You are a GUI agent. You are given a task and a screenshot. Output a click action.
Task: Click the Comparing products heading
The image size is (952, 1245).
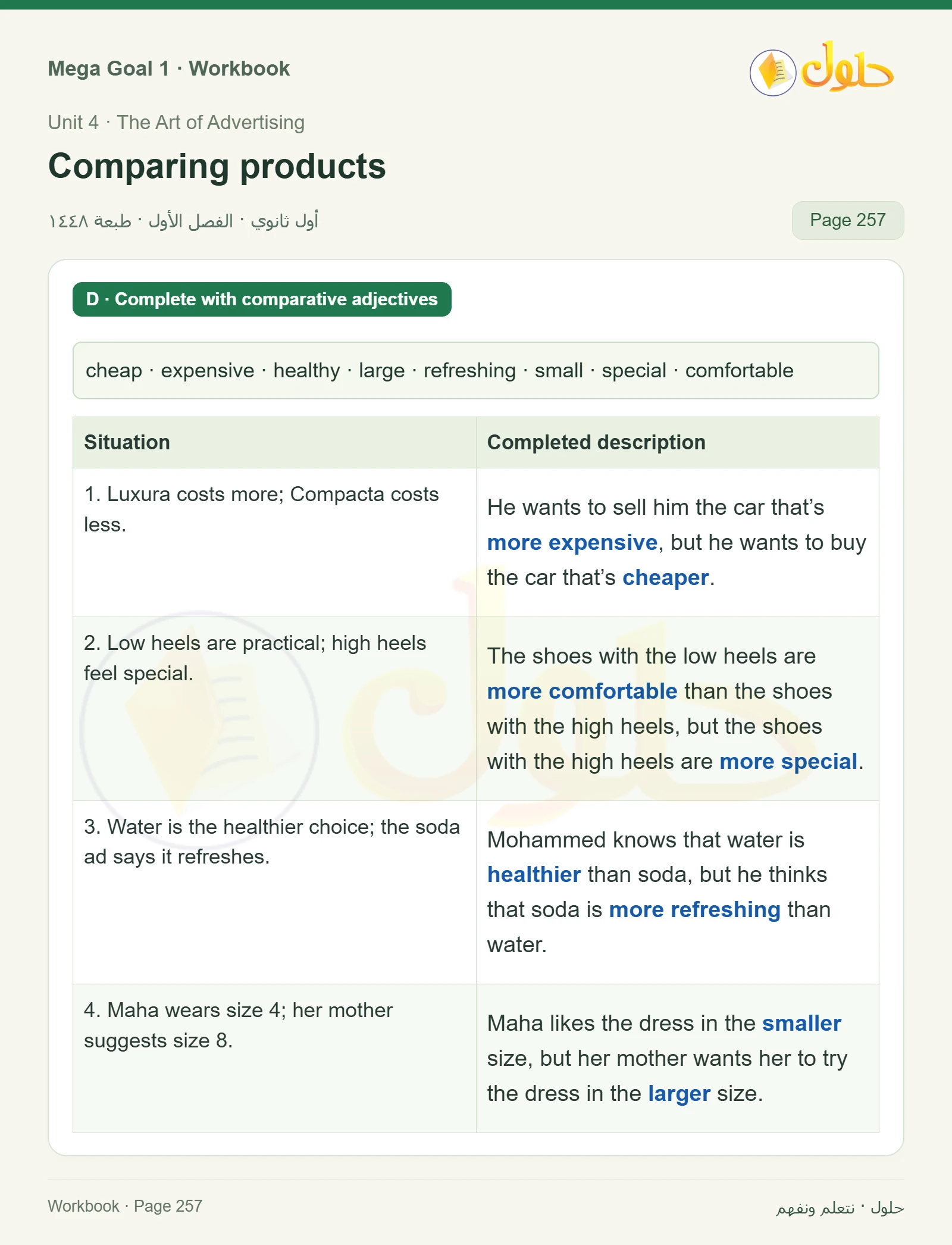(x=217, y=166)
